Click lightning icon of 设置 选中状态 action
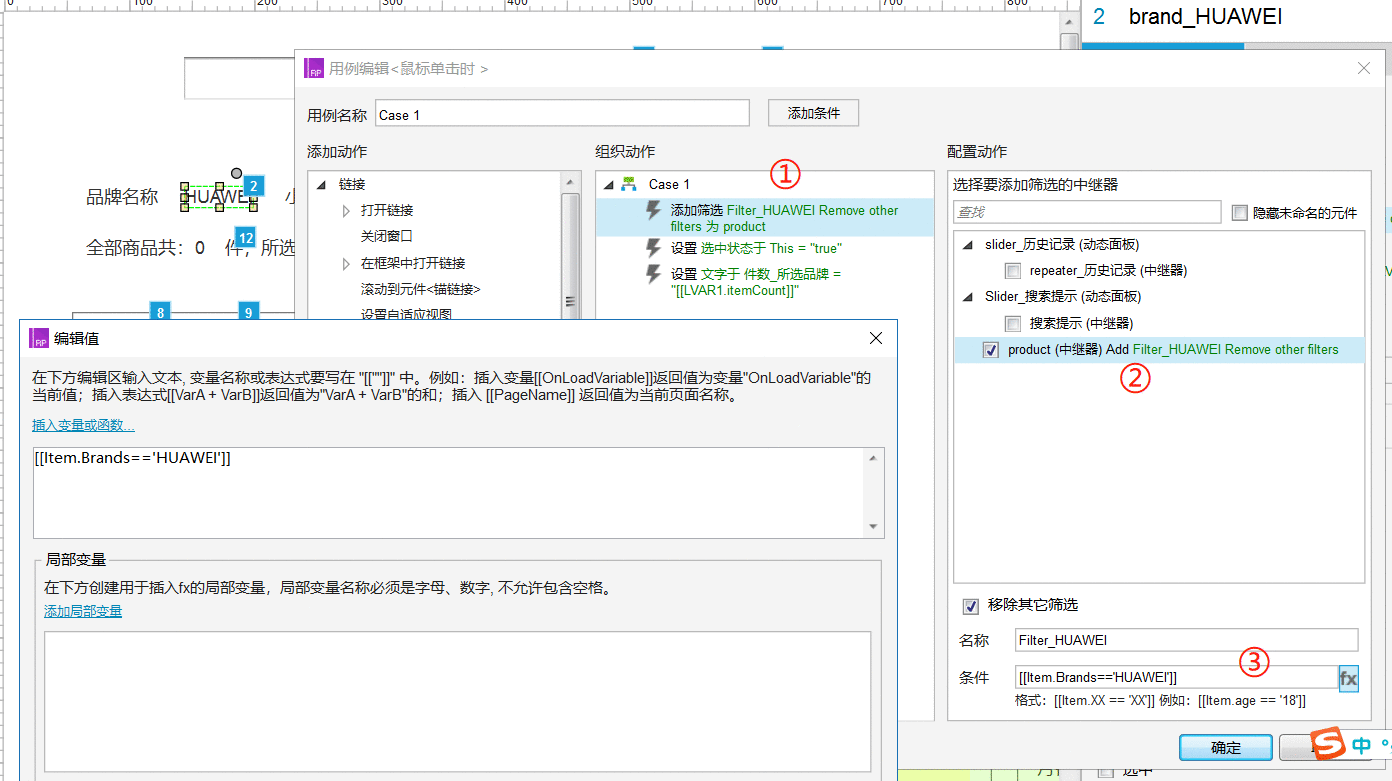 point(654,247)
